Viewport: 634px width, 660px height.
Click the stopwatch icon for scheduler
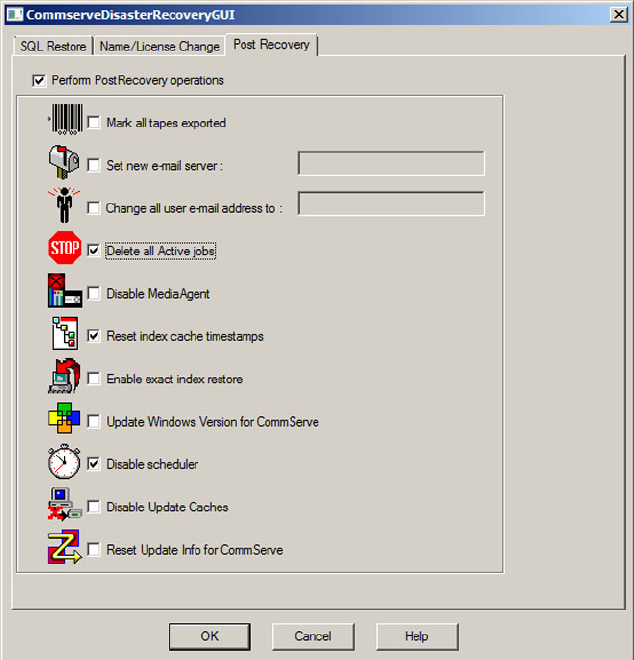coord(64,462)
